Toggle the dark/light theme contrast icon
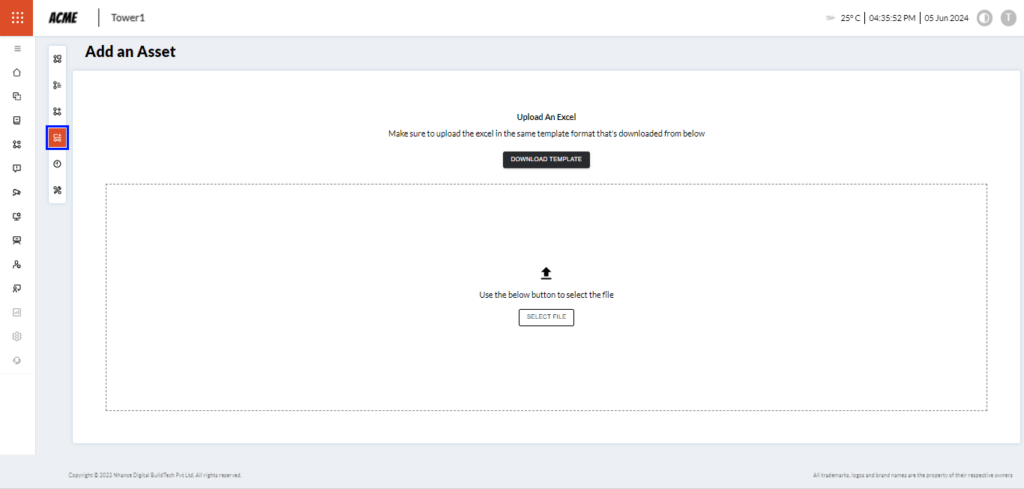The width and height of the screenshot is (1024, 489). tap(984, 18)
